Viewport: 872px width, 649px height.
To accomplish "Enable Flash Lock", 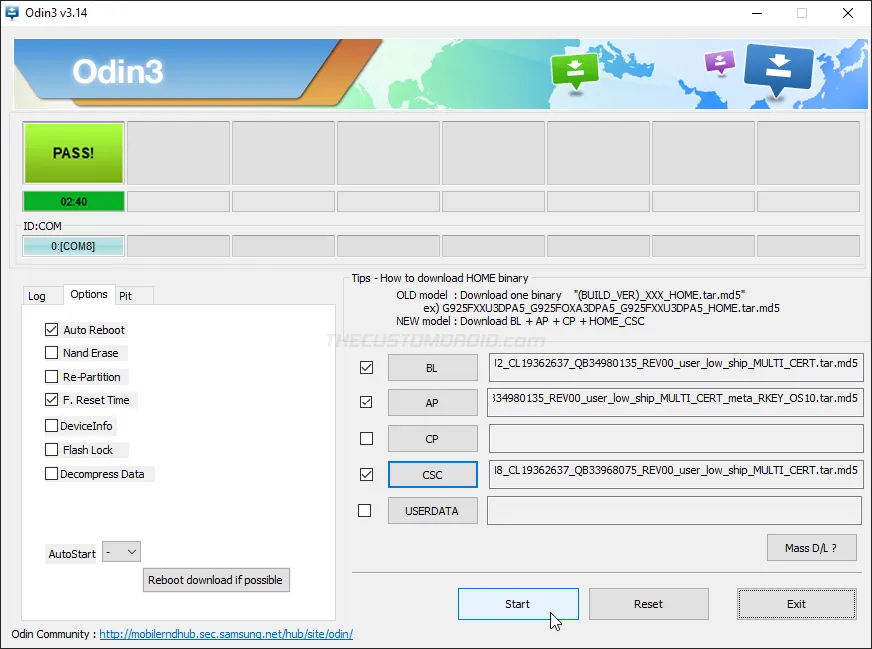I will tap(52, 449).
